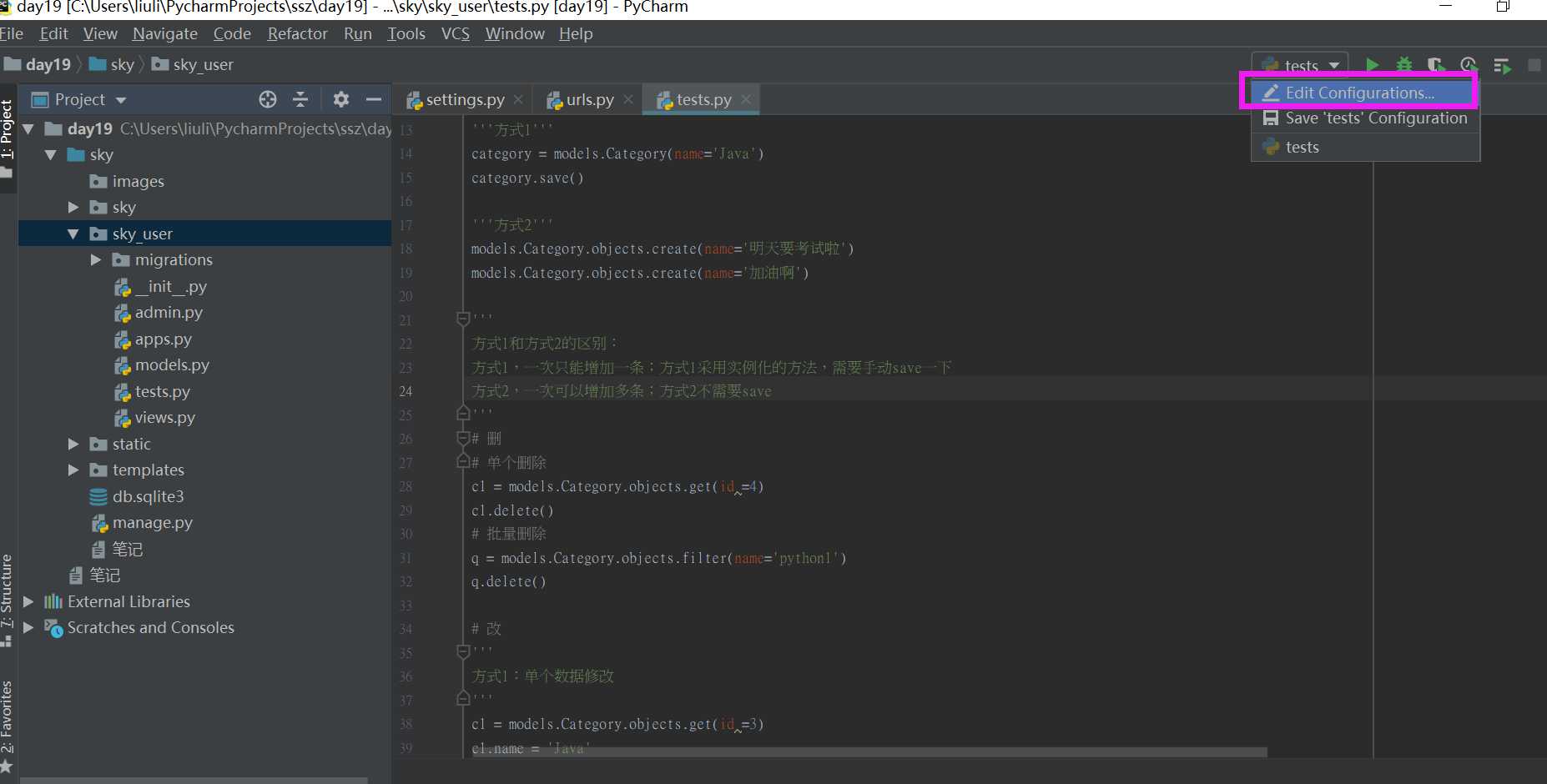Click the Debug bug icon
Screen dimensions: 1547x784
click(1404, 64)
